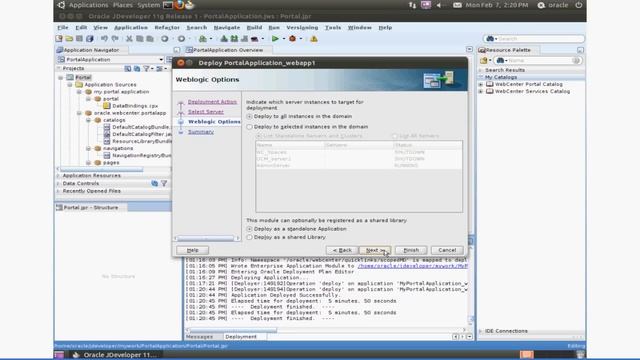Click the WebCenter Portal Catalog book icon
Screen dimensions: 640x360
pos(489,84)
